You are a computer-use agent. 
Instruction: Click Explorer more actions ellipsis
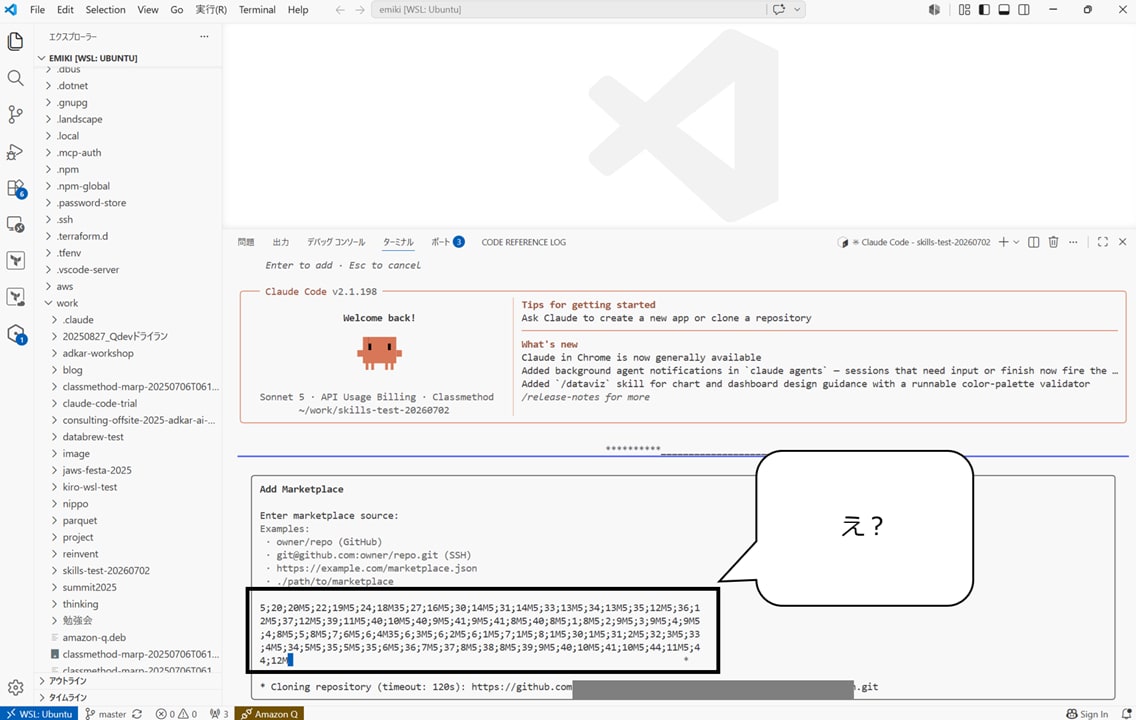pyautogui.click(x=204, y=36)
